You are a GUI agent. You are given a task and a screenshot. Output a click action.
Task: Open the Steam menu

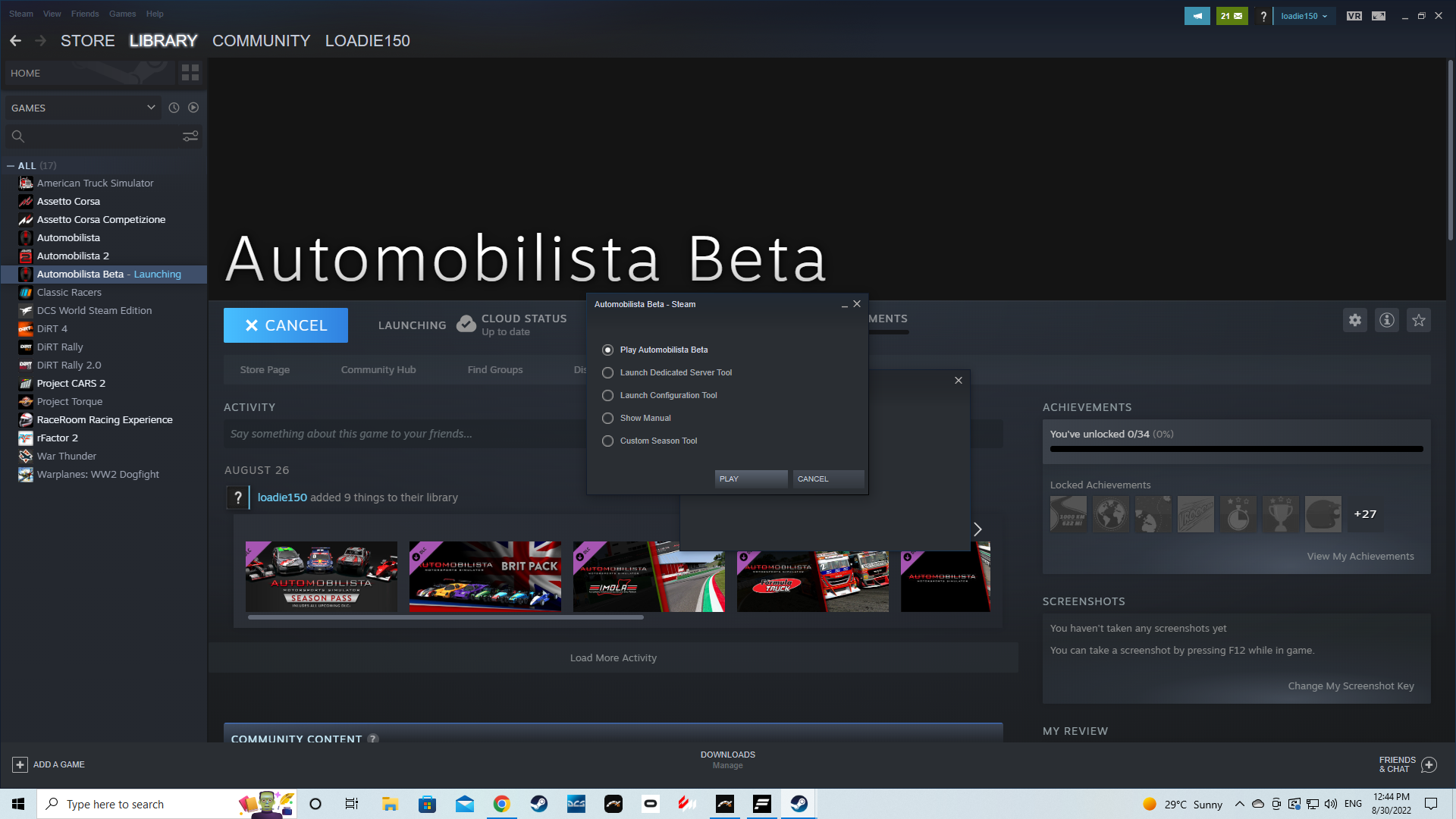[x=21, y=14]
